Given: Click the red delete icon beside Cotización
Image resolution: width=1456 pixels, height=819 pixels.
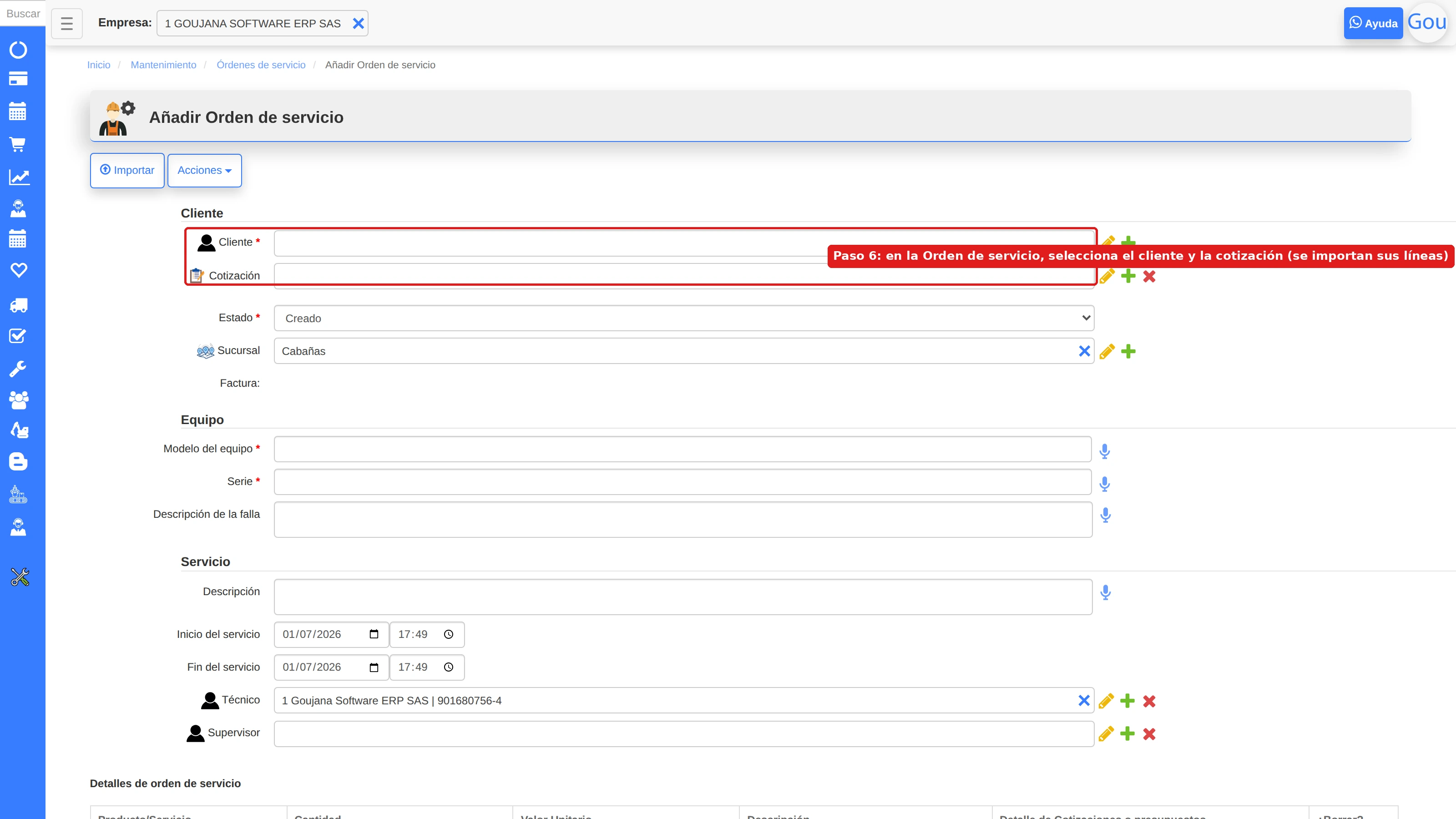Looking at the screenshot, I should point(1149,276).
